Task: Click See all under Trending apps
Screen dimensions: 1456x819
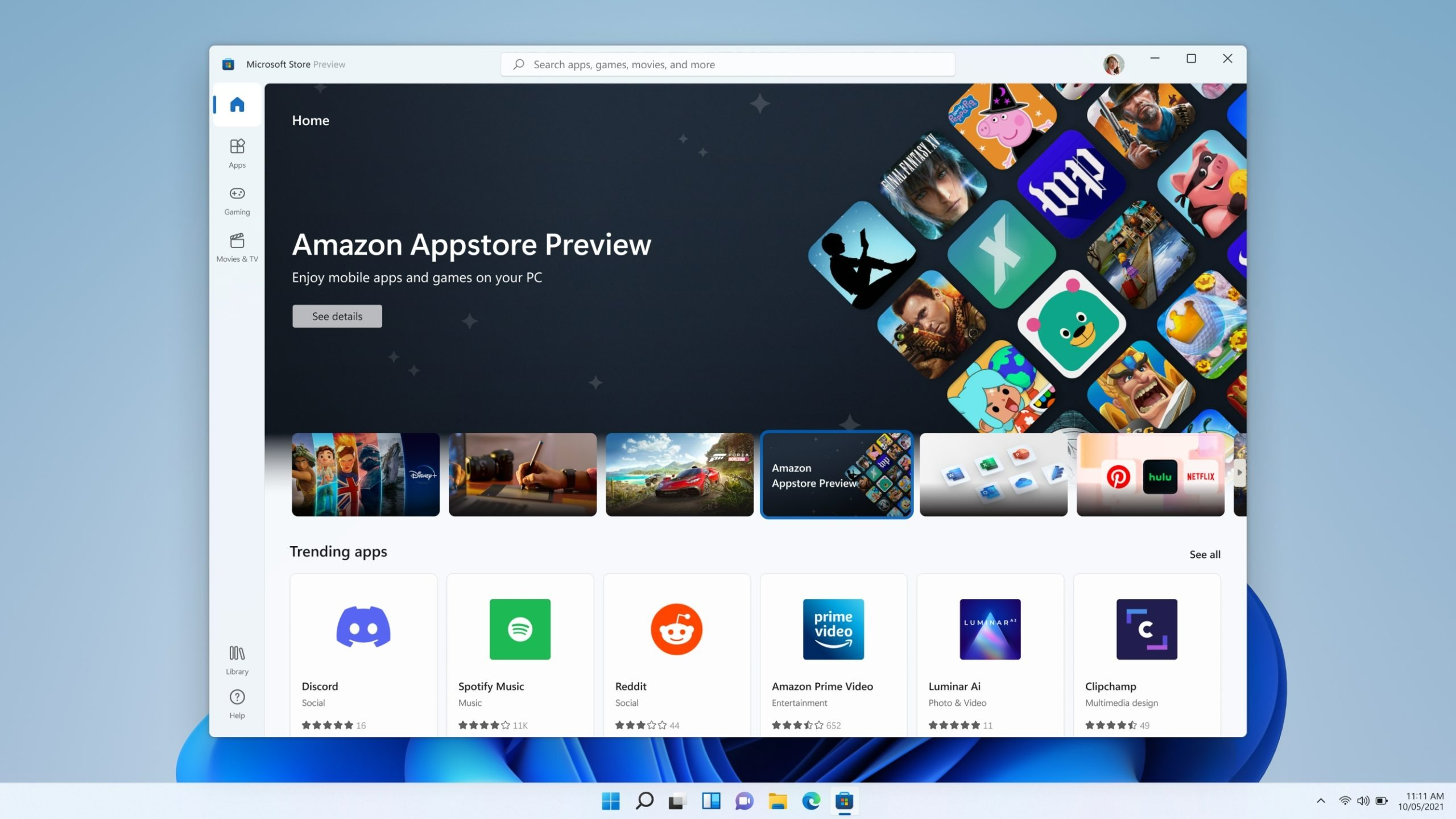Action: [1204, 553]
